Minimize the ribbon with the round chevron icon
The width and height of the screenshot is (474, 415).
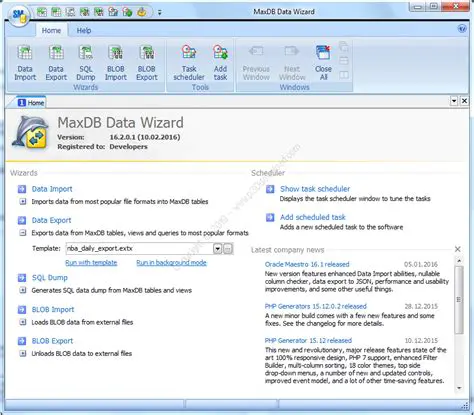pos(462,29)
